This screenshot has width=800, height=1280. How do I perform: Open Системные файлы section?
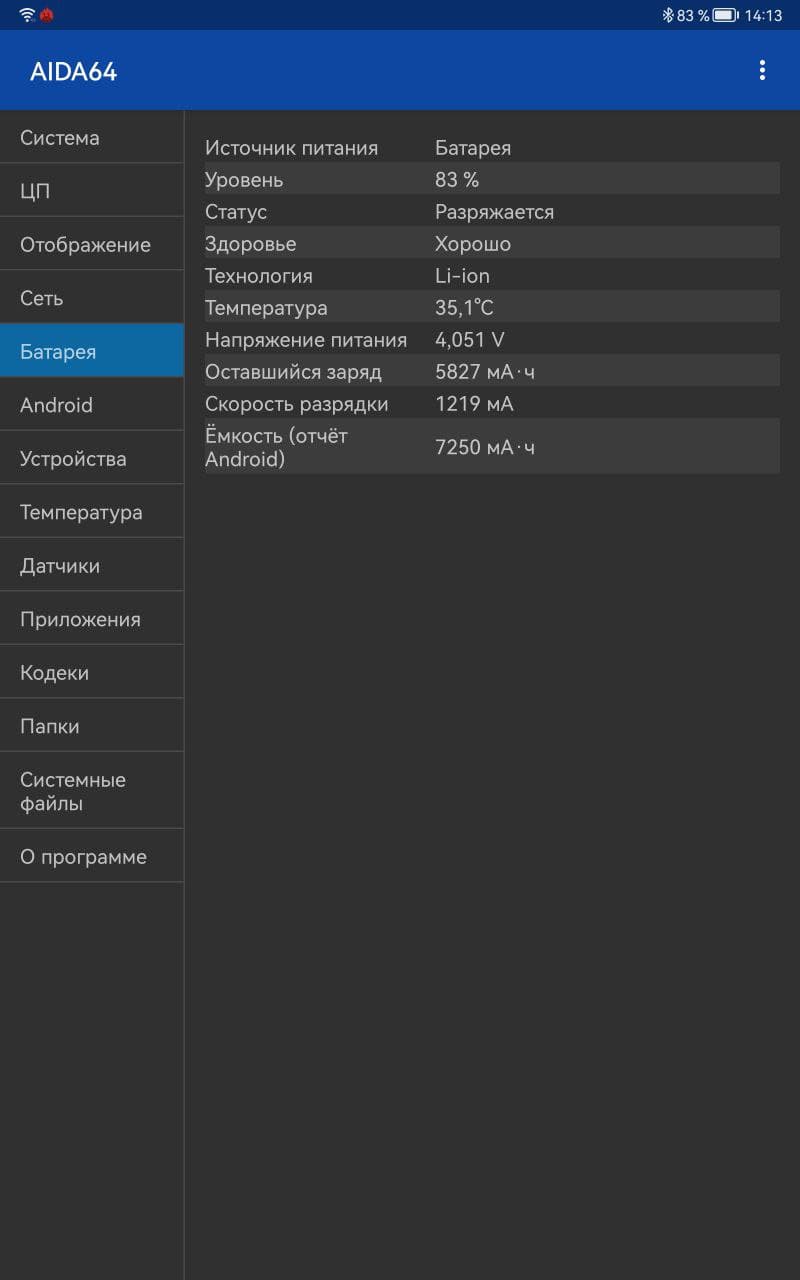92,791
